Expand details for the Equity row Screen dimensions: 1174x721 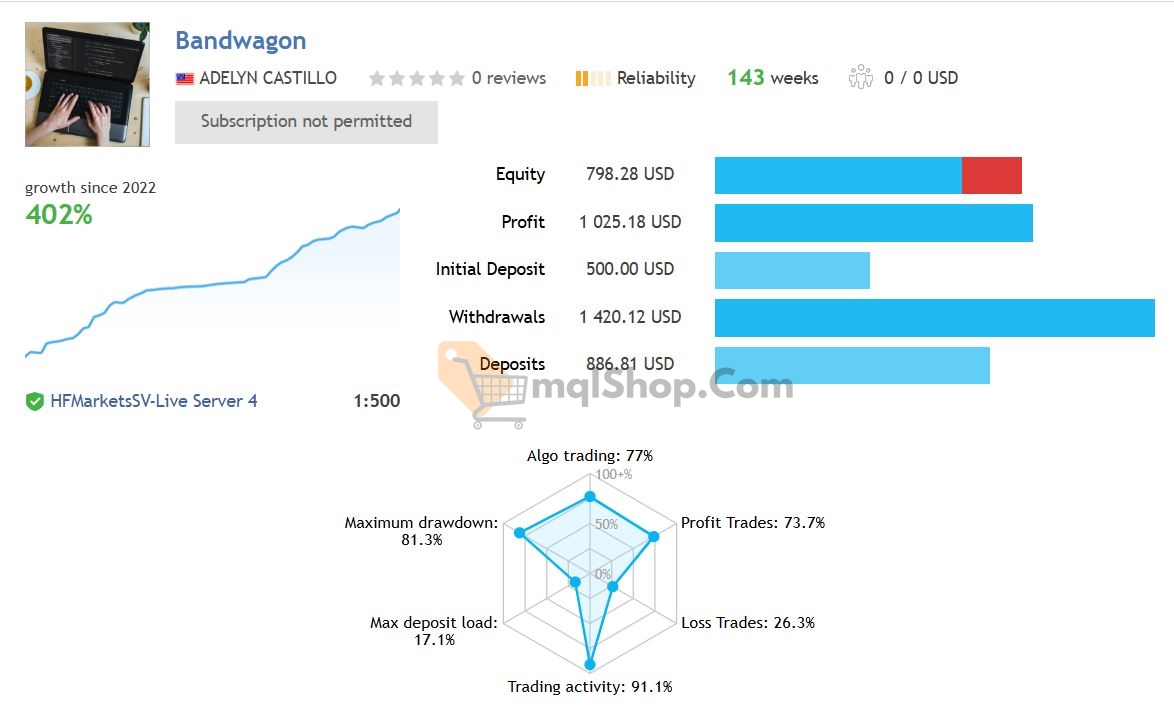pos(520,174)
